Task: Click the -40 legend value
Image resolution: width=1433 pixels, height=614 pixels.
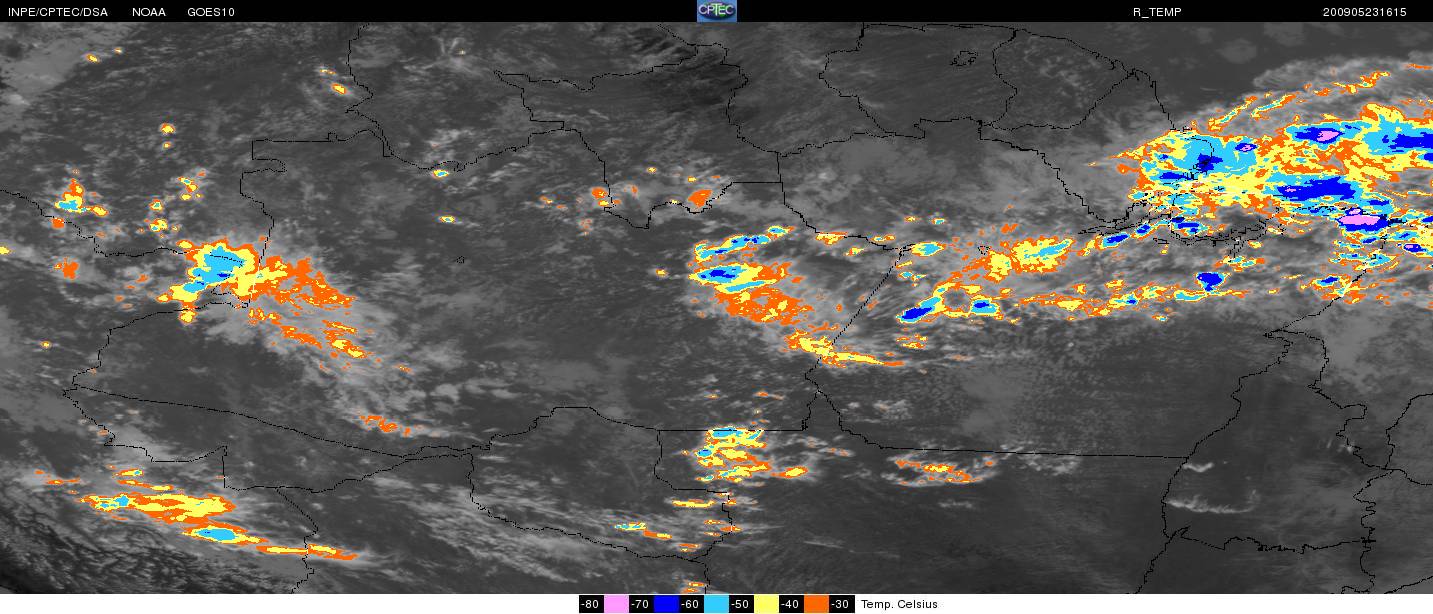Action: tap(791, 604)
